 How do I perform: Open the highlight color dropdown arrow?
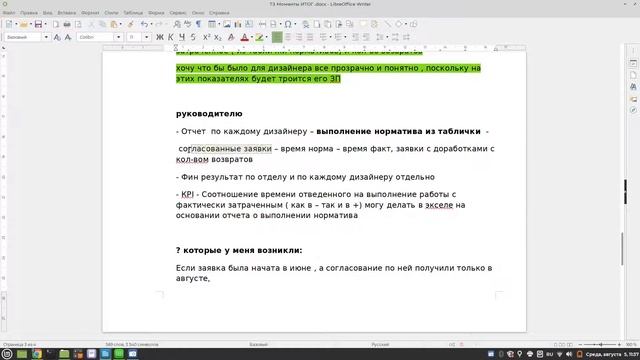point(267,37)
